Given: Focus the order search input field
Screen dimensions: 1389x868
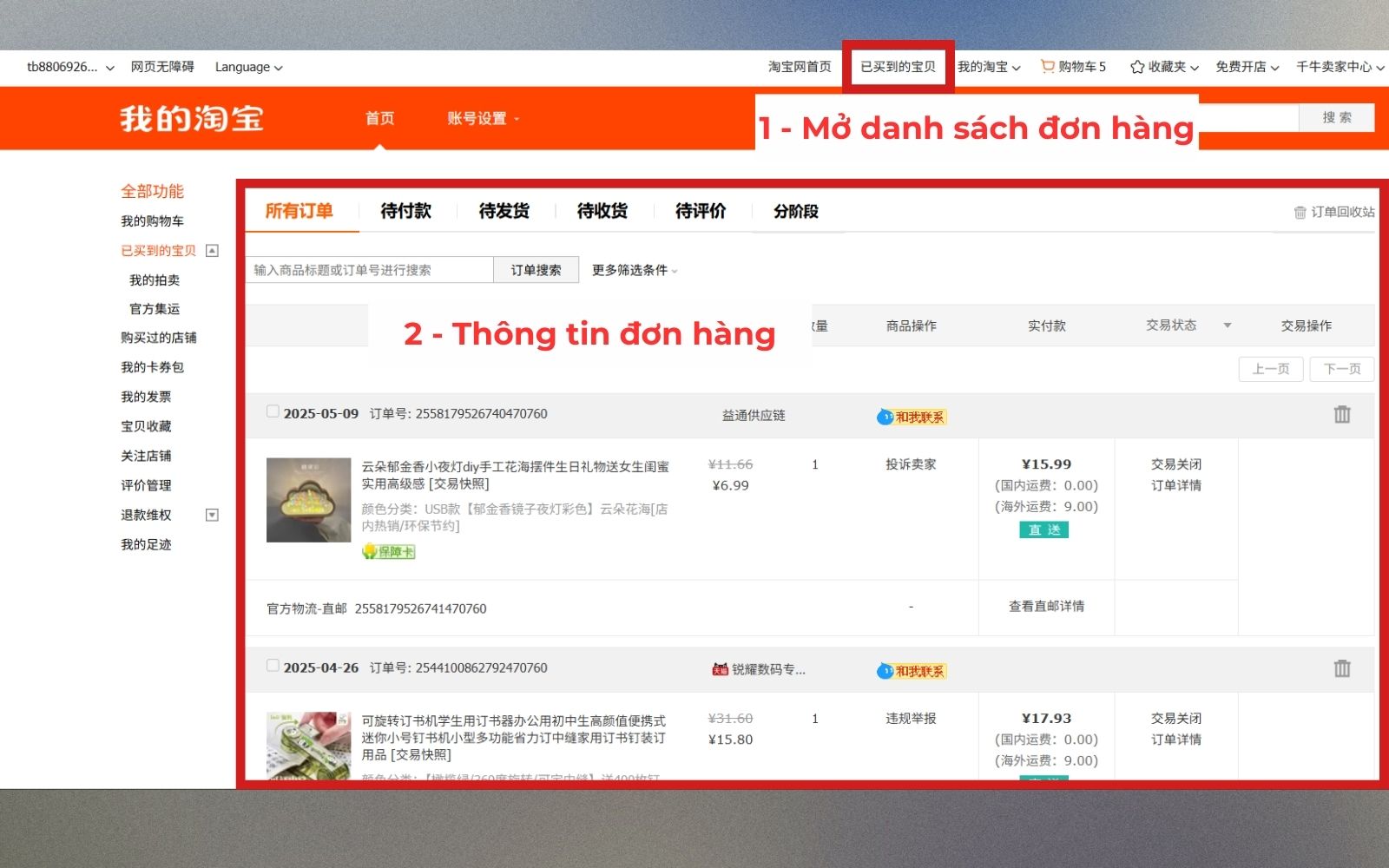Looking at the screenshot, I should point(370,270).
